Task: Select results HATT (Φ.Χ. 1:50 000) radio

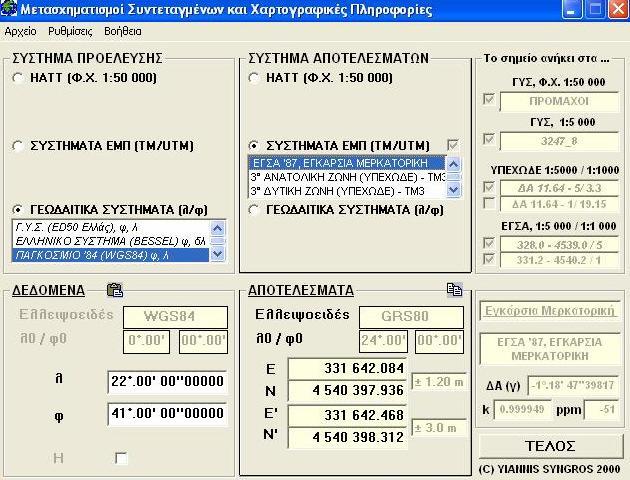Action: 254,78
